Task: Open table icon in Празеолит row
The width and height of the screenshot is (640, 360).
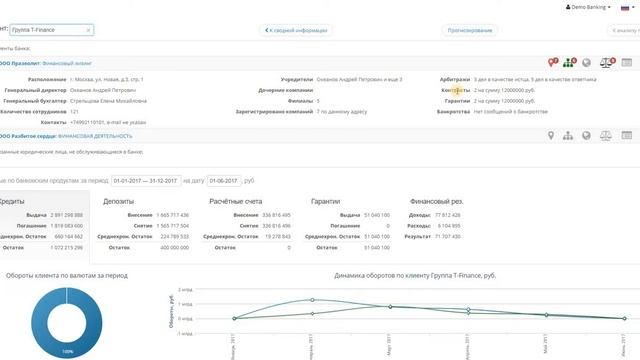Action: 627,62
